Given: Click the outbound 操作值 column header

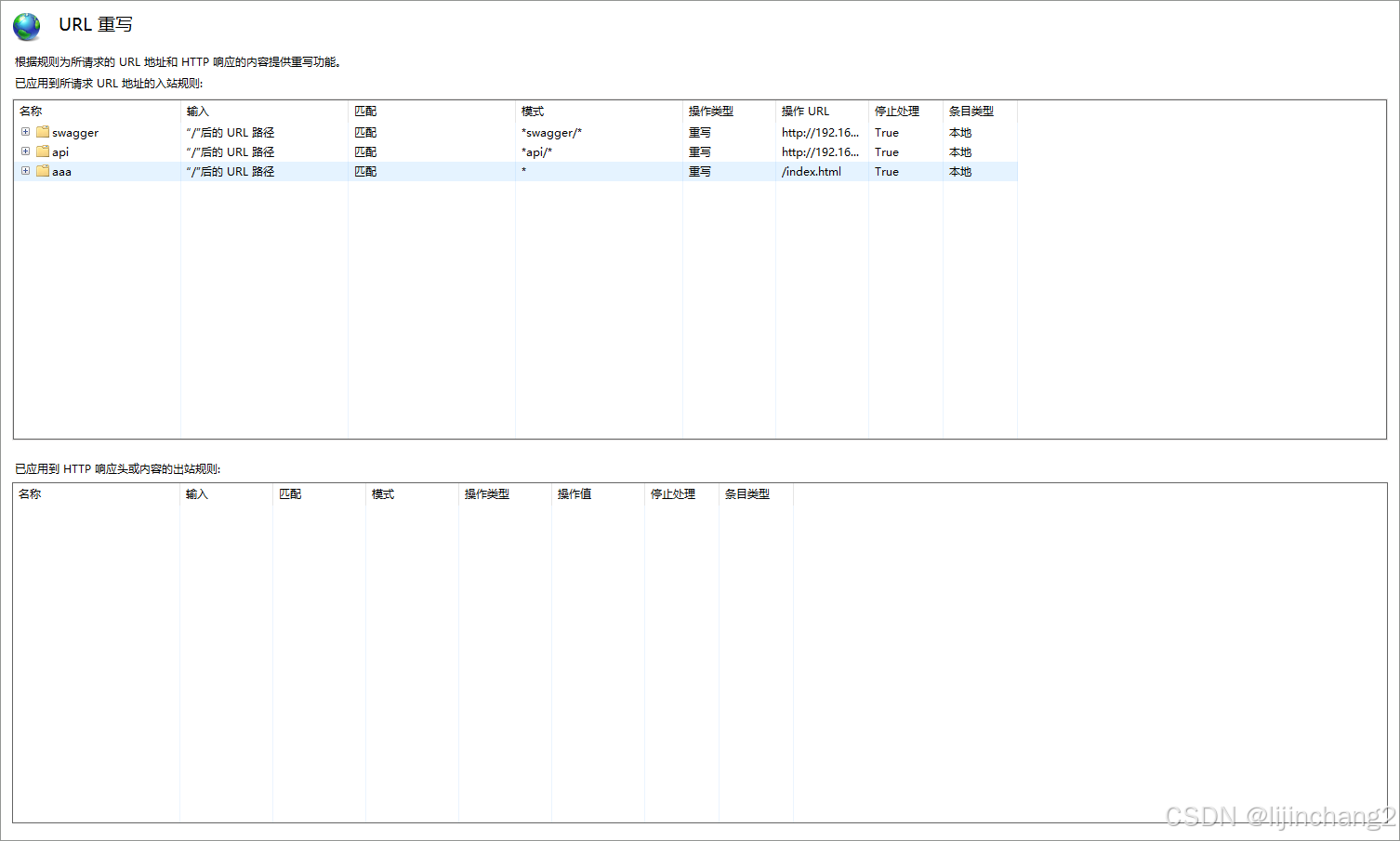Looking at the screenshot, I should pyautogui.click(x=575, y=494).
